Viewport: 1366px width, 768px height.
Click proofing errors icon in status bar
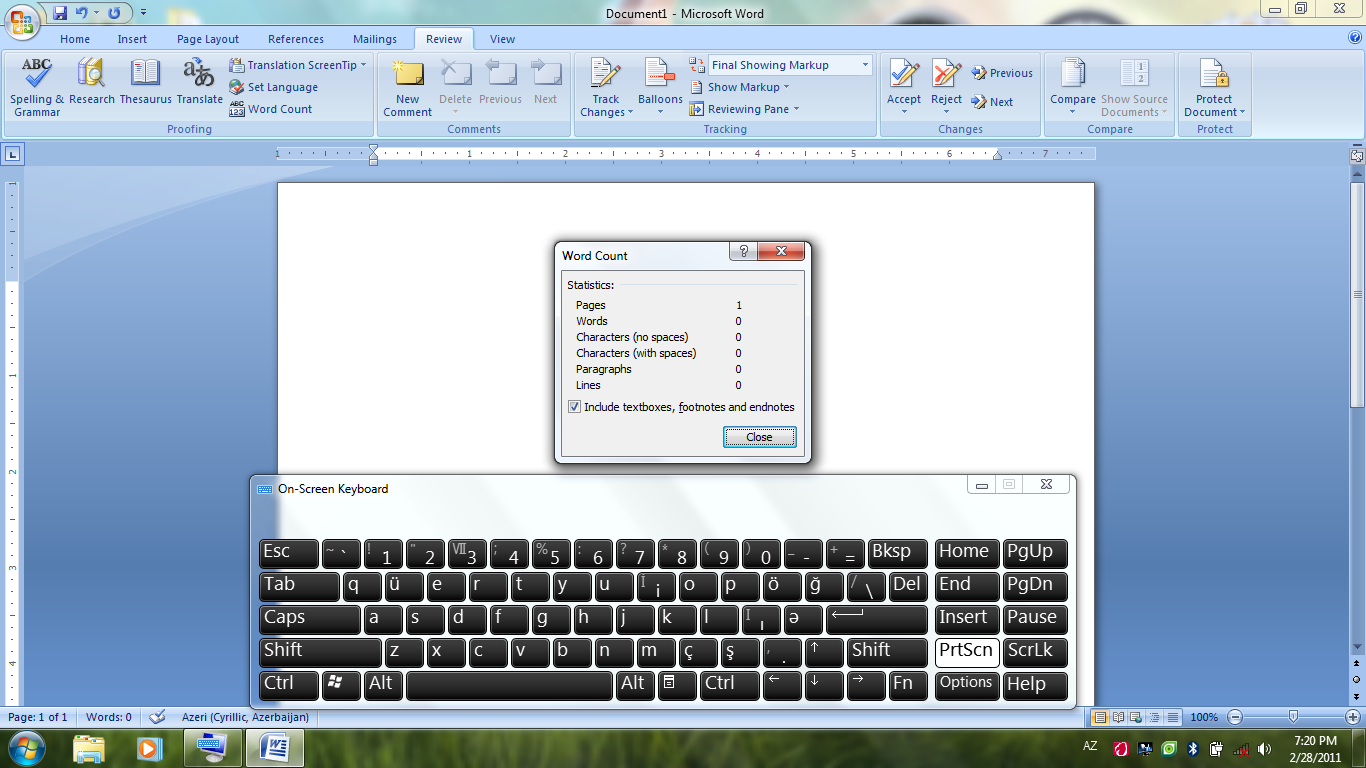(x=157, y=717)
